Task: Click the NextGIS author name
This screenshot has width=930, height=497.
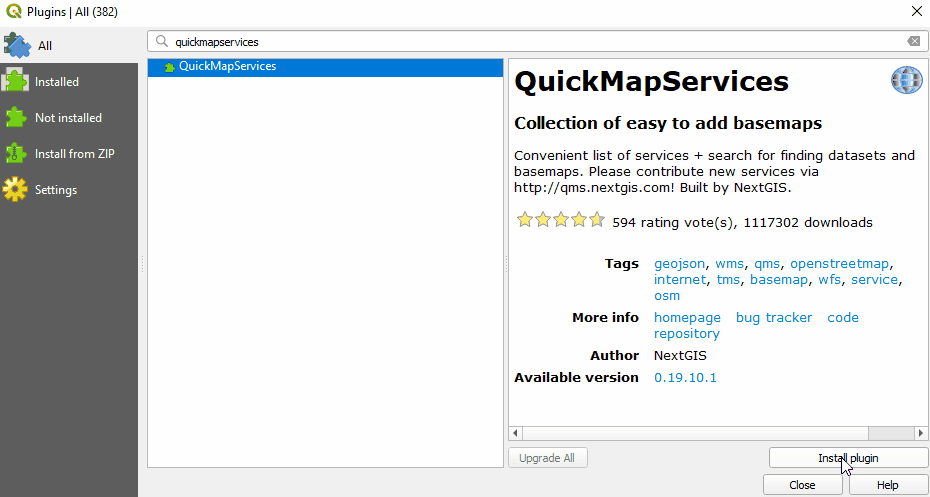Action: coord(680,356)
